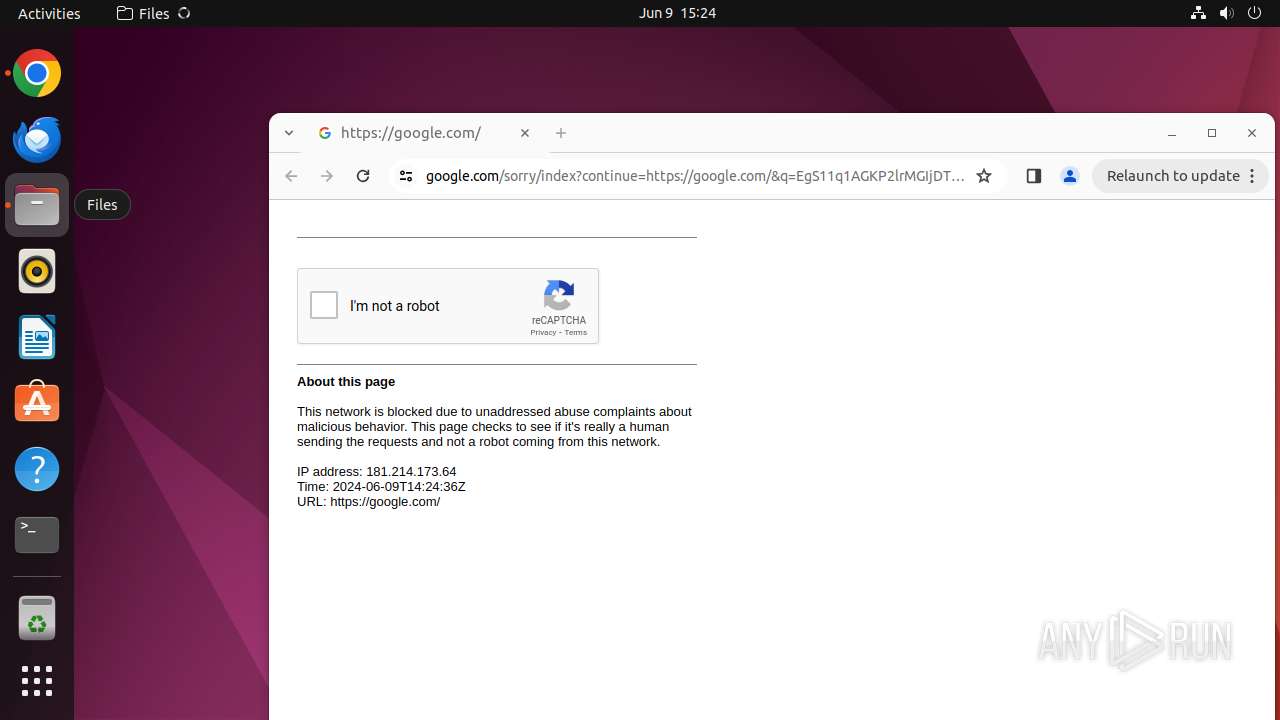
Task: Click Relaunch to update button
Action: point(1173,176)
